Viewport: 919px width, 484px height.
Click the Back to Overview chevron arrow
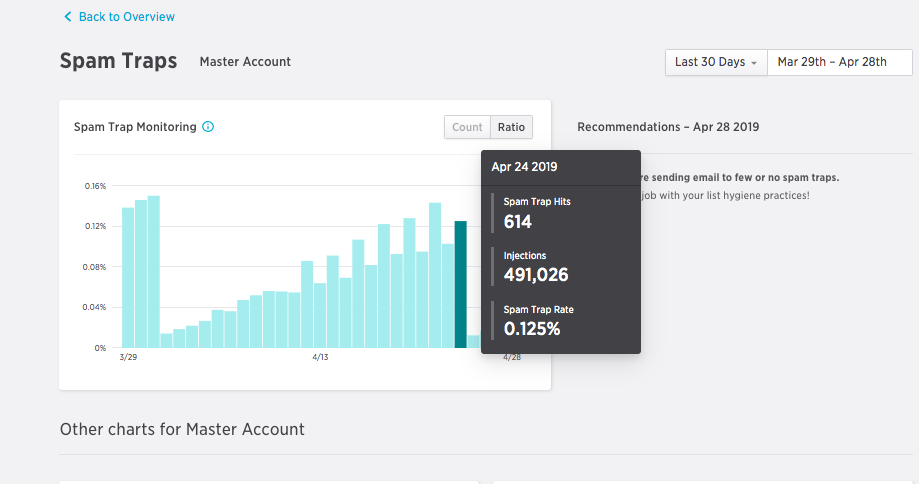(x=67, y=17)
